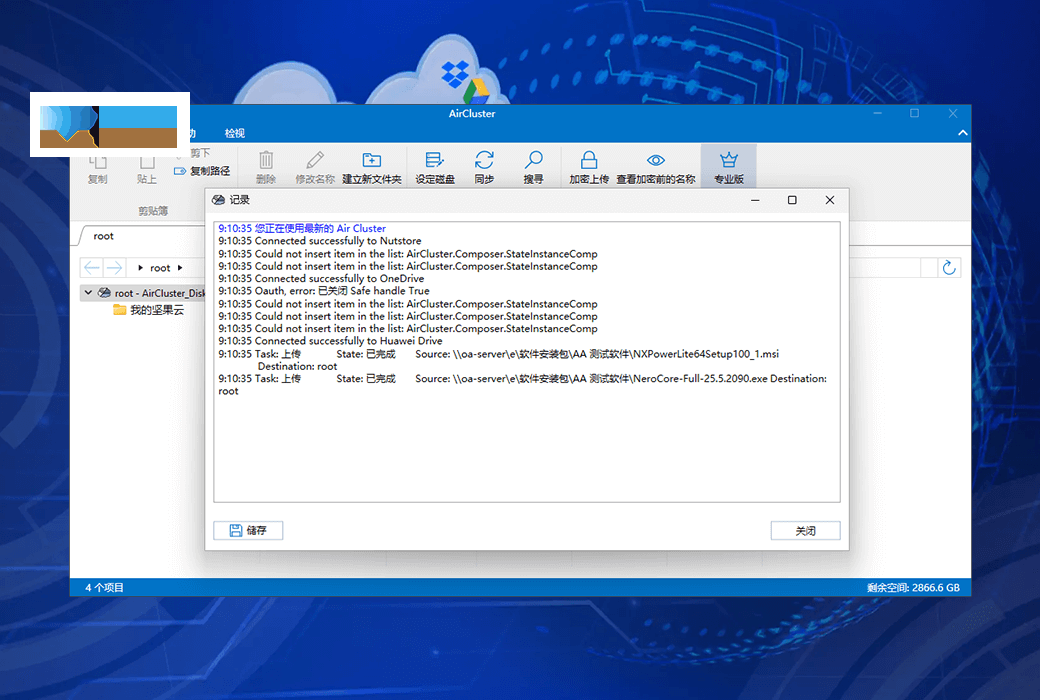
Task: Refresh the file list using the refresh icon
Action: [949, 267]
